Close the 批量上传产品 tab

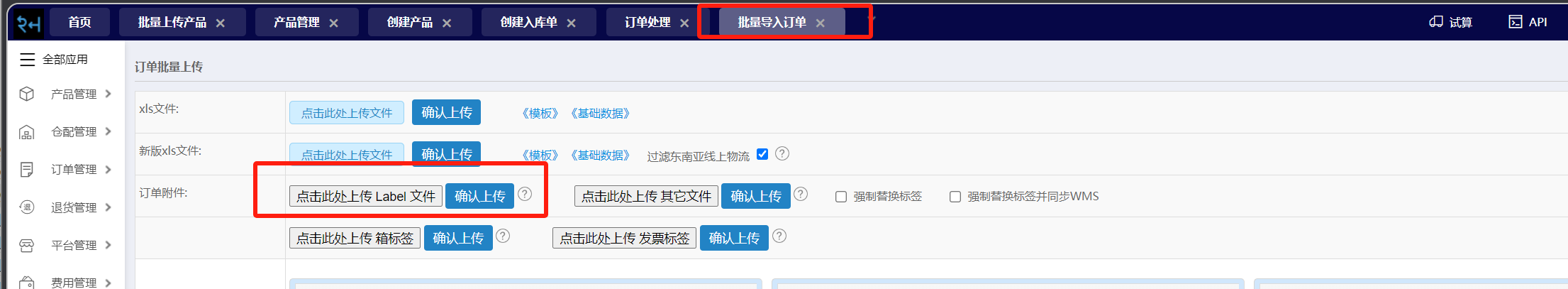pos(221,23)
